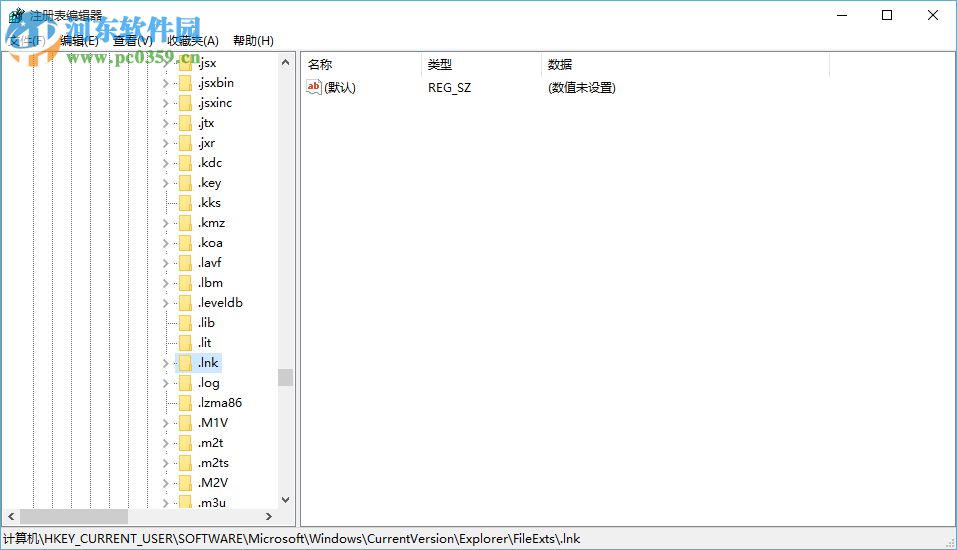Expand the .log tree node
The height and width of the screenshot is (550, 957).
tap(165, 383)
